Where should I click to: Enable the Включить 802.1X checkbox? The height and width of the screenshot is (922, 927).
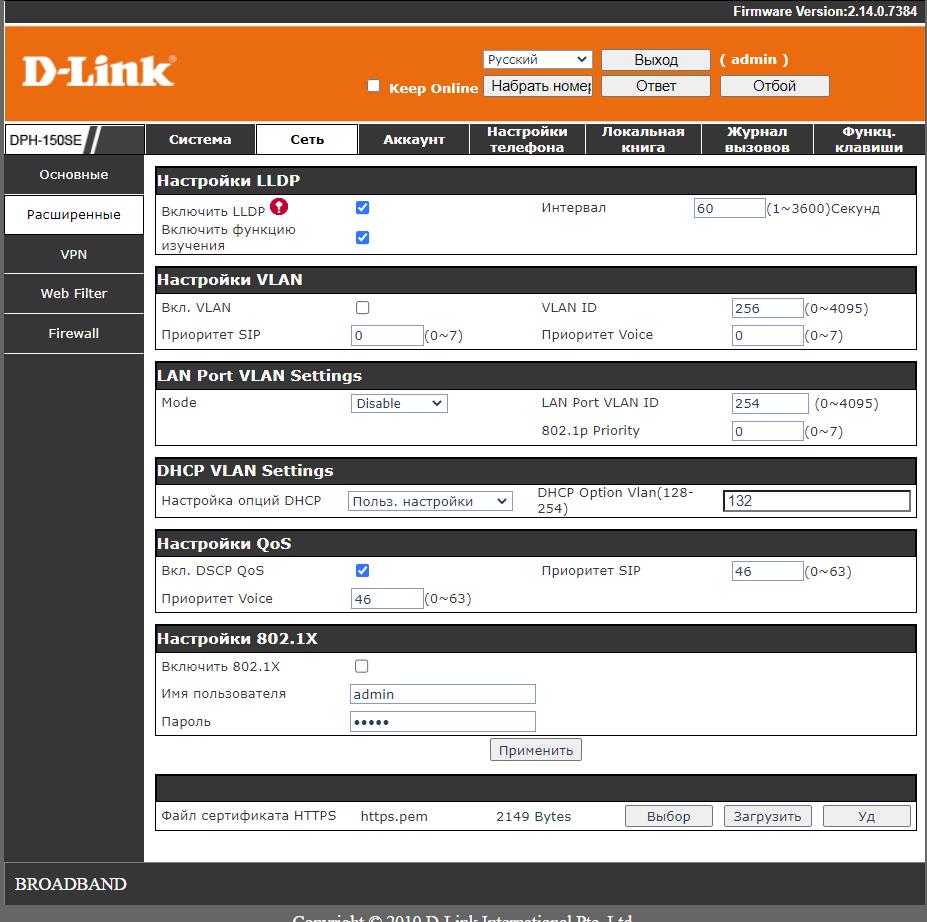(361, 666)
